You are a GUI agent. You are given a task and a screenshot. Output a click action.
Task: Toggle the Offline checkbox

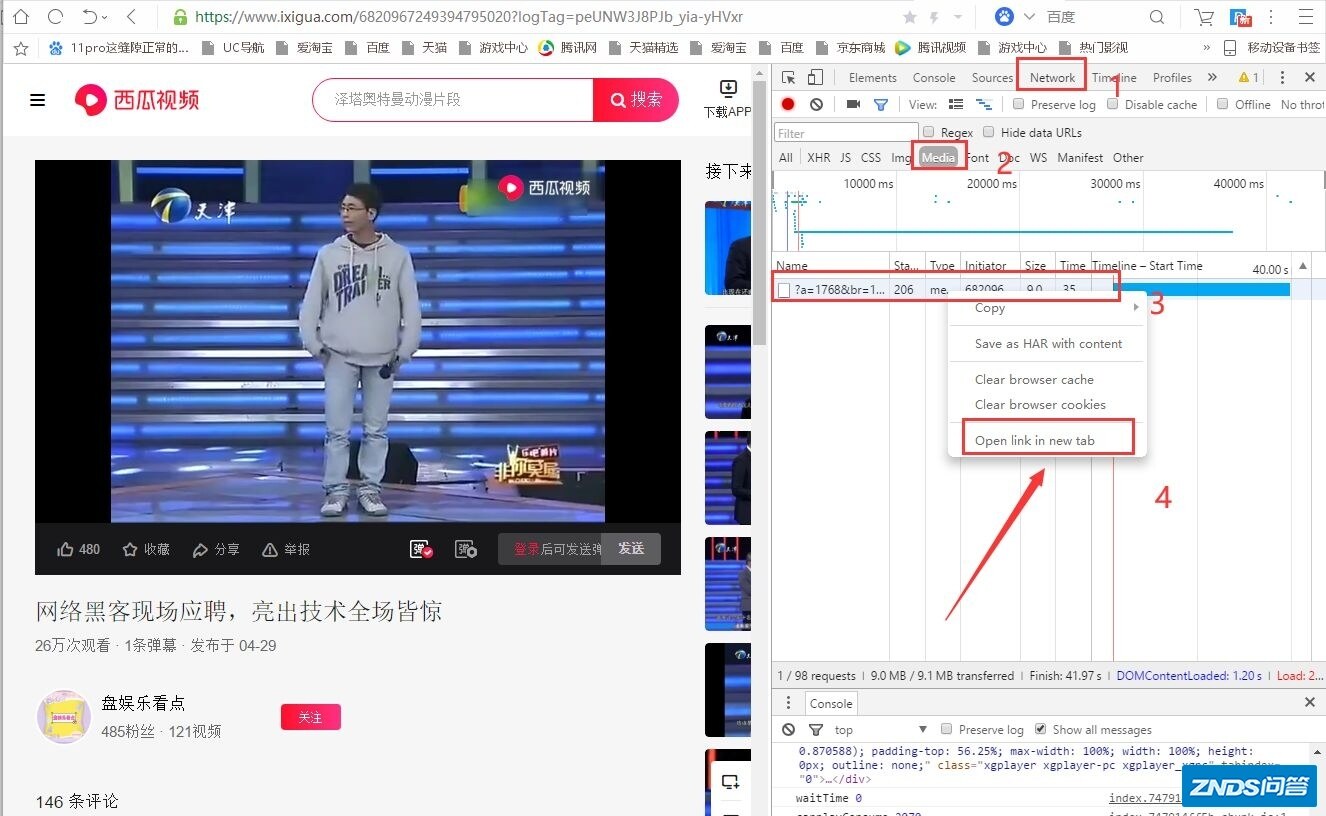[x=1222, y=104]
